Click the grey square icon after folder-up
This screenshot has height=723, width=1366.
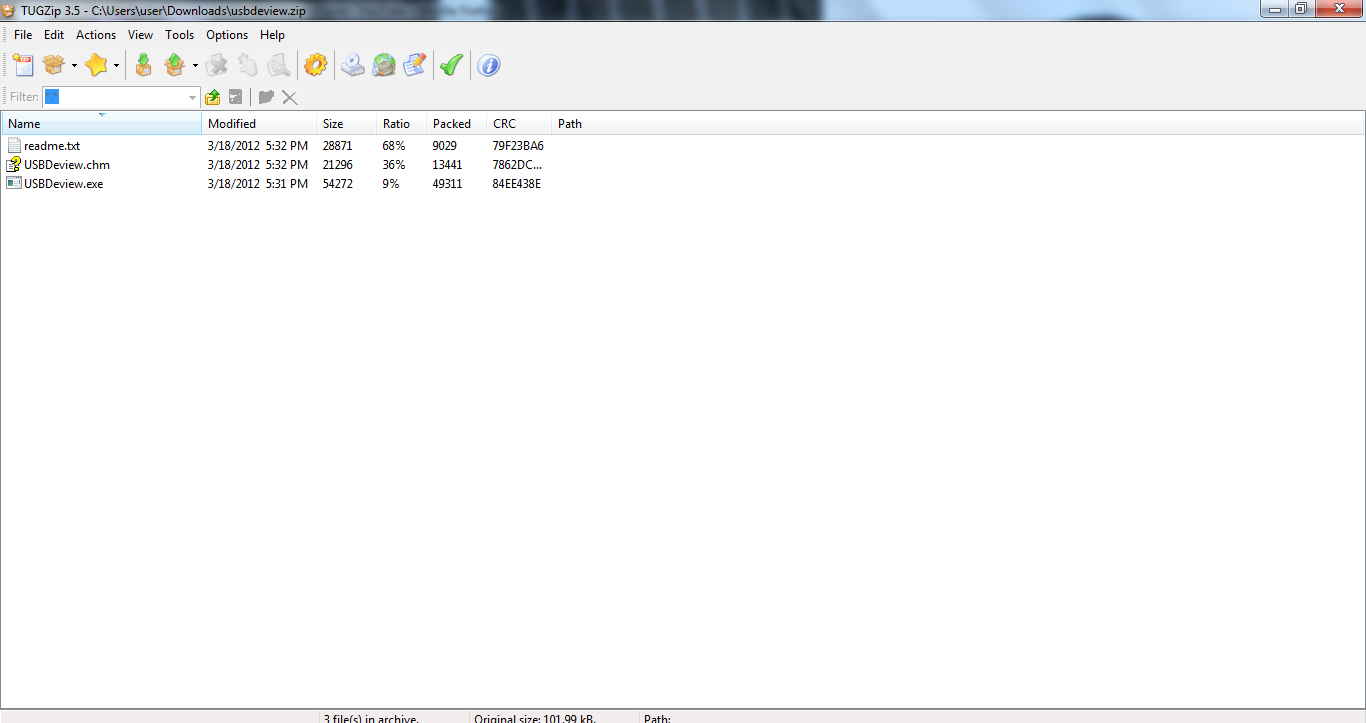click(235, 97)
